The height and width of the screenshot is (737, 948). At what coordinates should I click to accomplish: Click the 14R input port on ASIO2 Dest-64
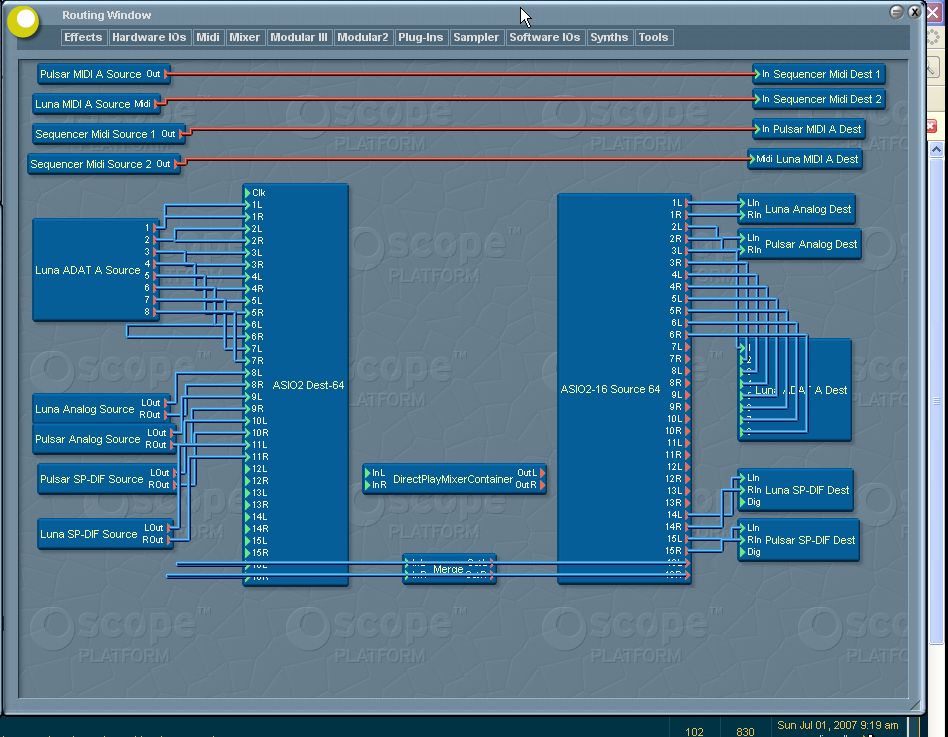click(247, 529)
